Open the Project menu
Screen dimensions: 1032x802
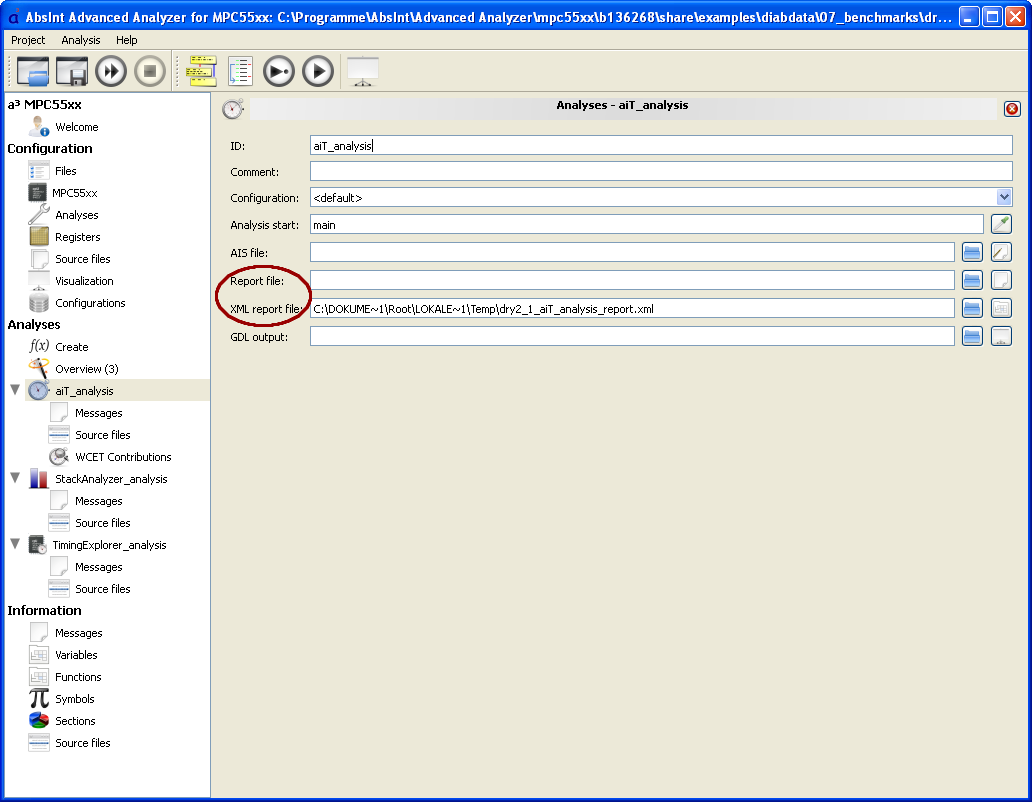point(28,40)
